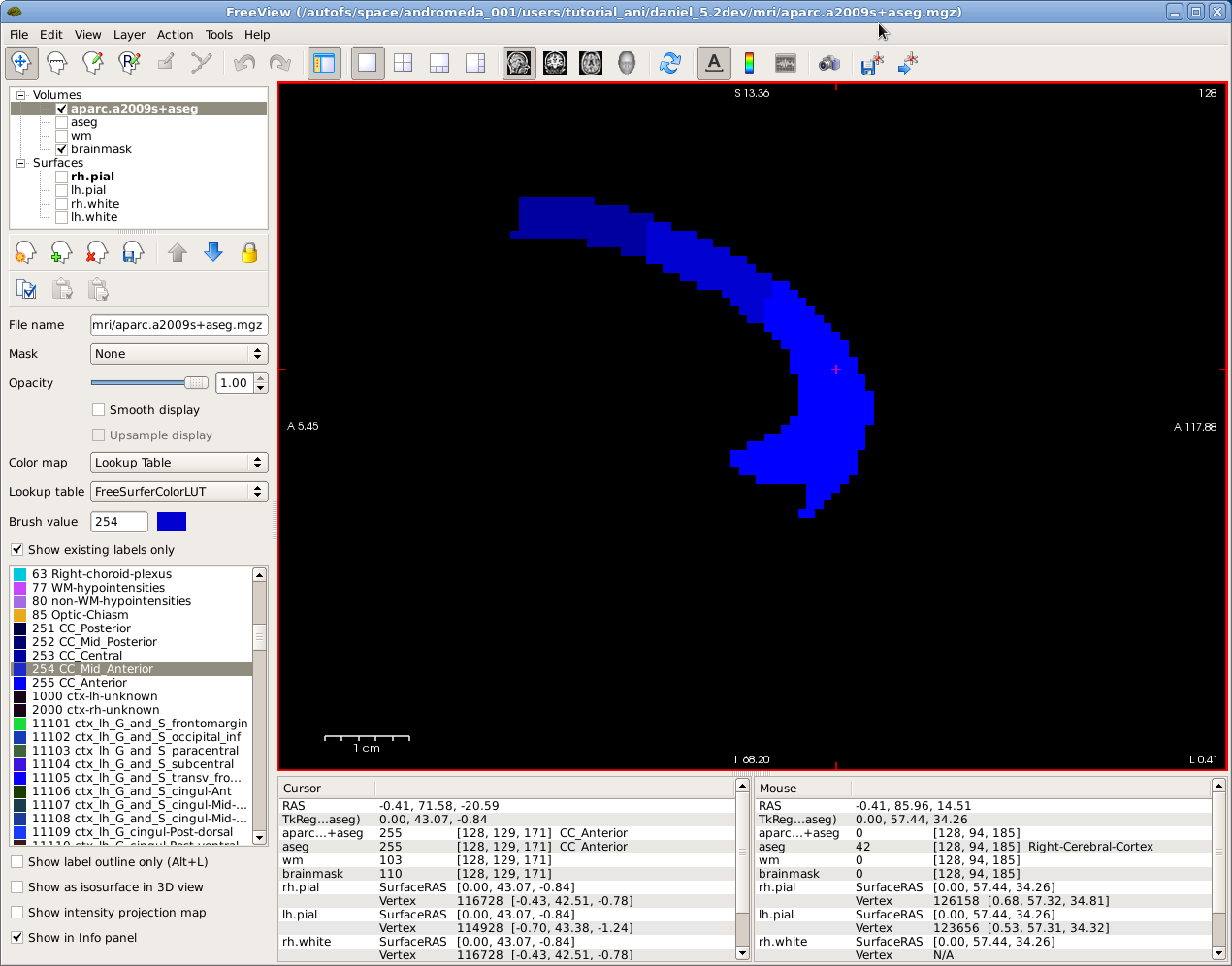Toggle the text annotation 'A' icon
1232x966 pixels.
click(x=714, y=63)
